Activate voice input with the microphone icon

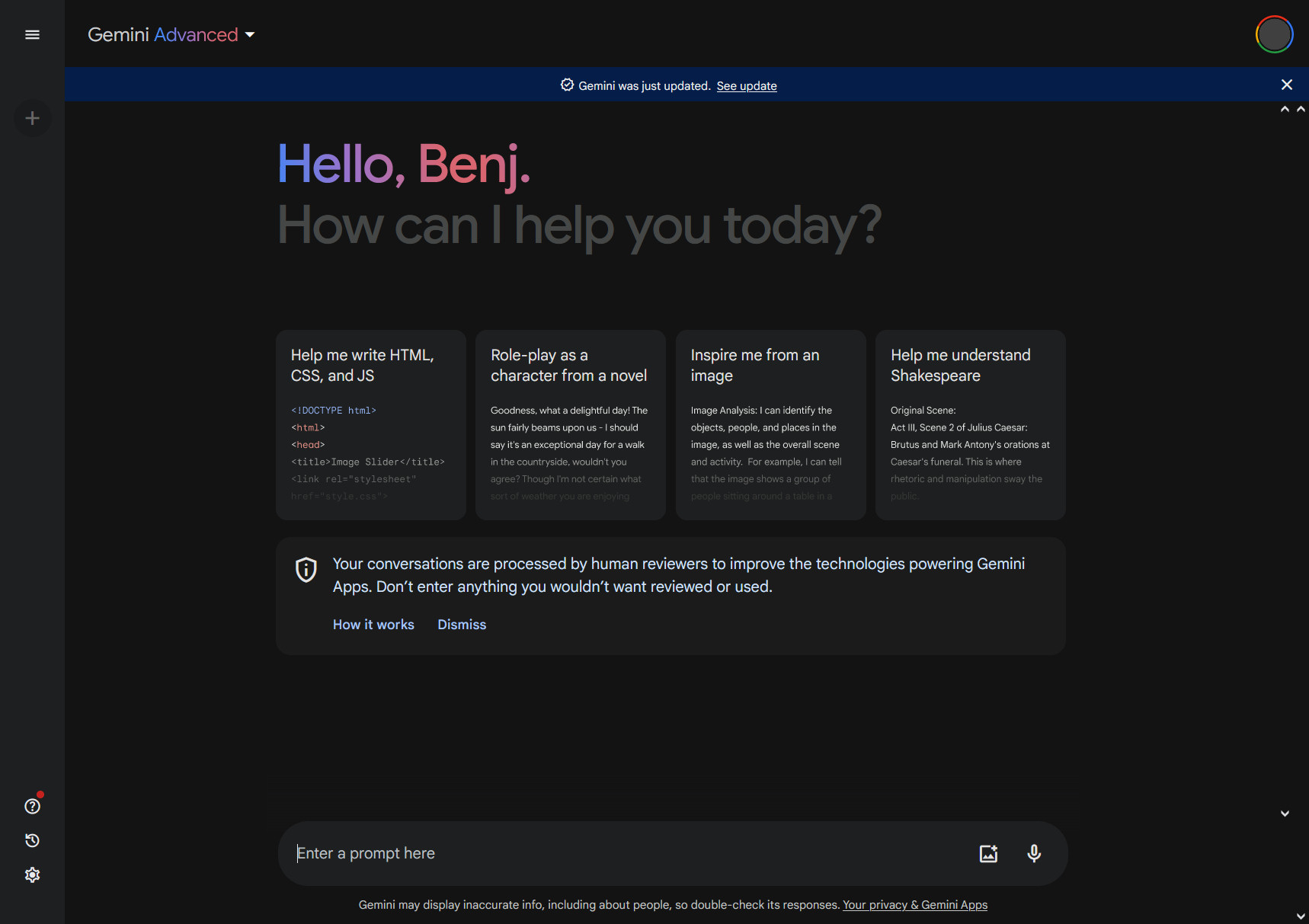point(1034,853)
